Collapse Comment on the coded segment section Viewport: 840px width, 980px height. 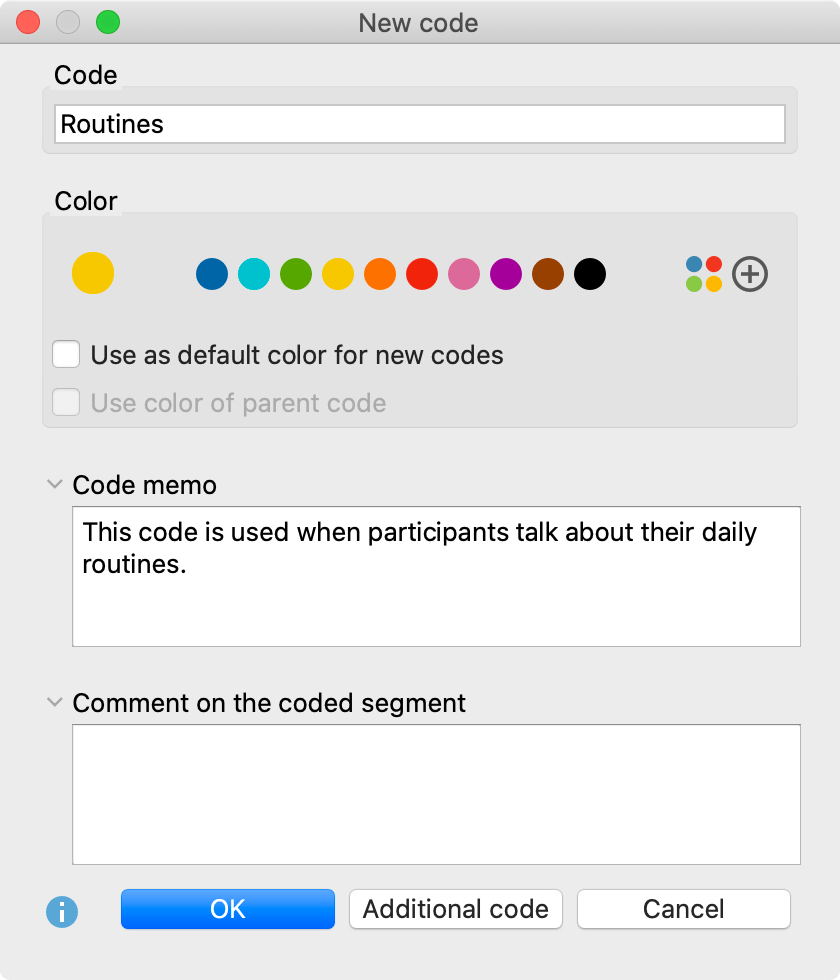54,703
